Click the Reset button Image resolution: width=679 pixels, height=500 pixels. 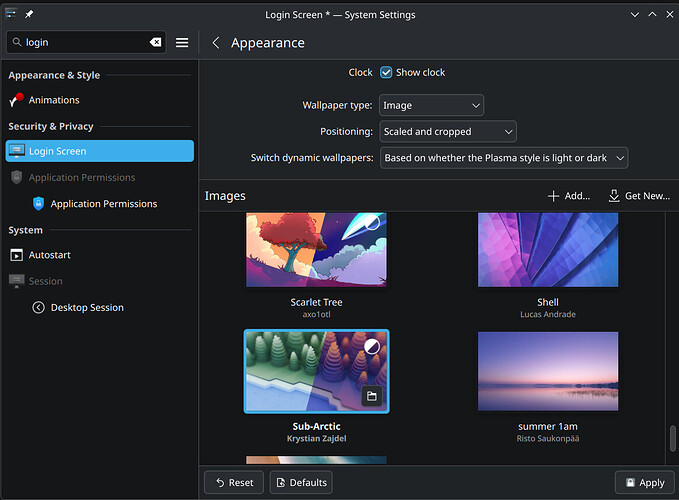[x=233, y=482]
